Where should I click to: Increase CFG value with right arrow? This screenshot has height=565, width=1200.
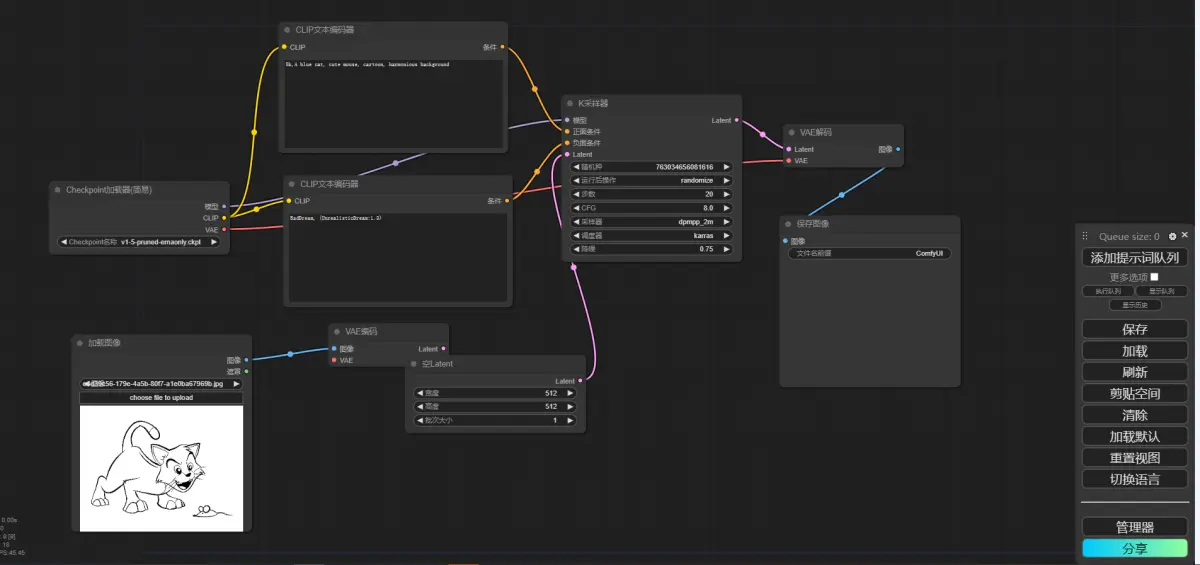(726, 208)
